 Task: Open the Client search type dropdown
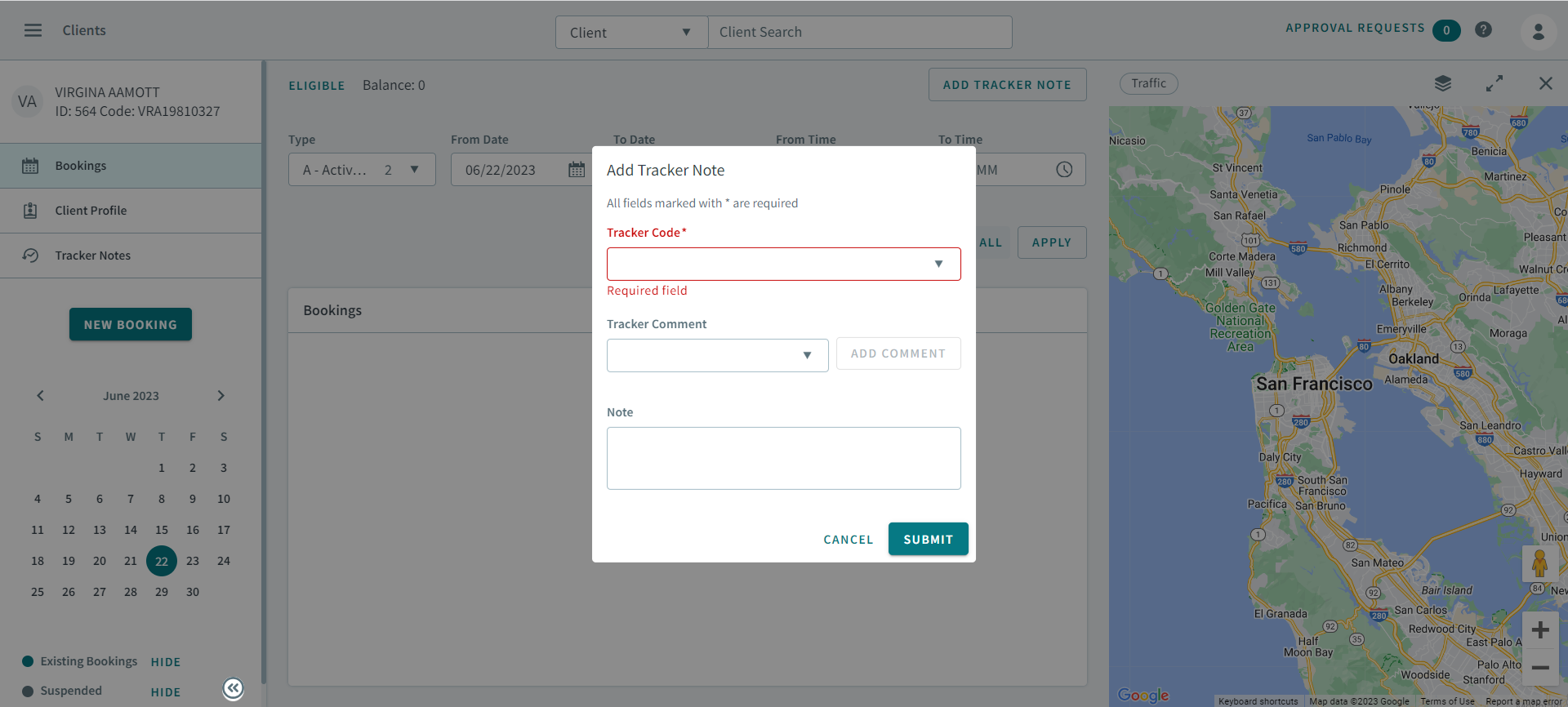click(631, 33)
